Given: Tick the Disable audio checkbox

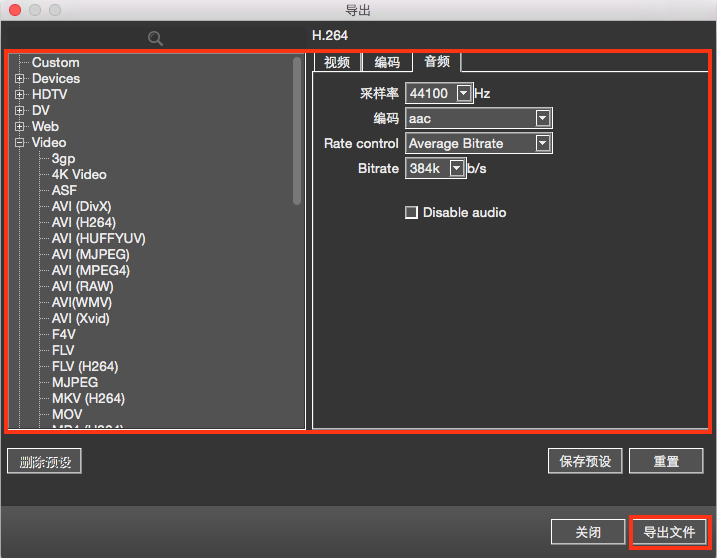Looking at the screenshot, I should [x=411, y=212].
